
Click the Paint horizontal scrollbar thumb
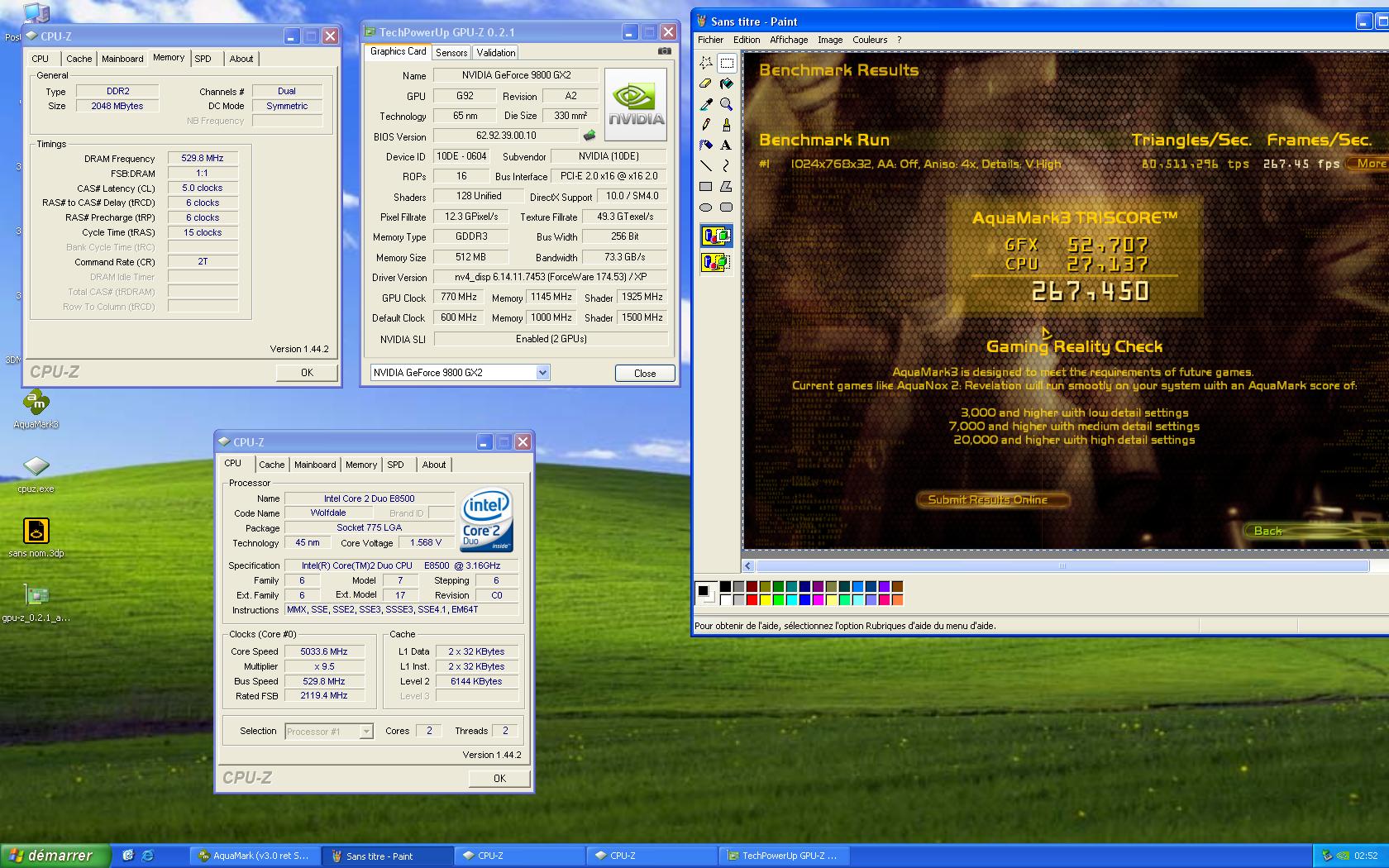pos(1062,566)
